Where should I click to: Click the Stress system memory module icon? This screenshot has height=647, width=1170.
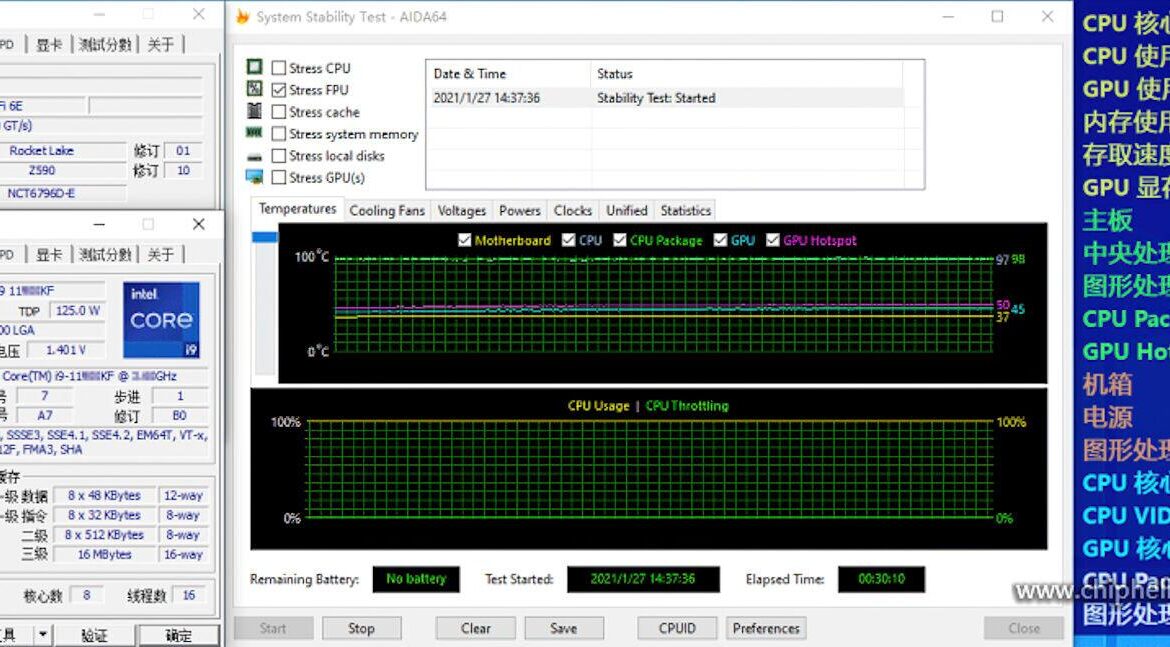253,133
